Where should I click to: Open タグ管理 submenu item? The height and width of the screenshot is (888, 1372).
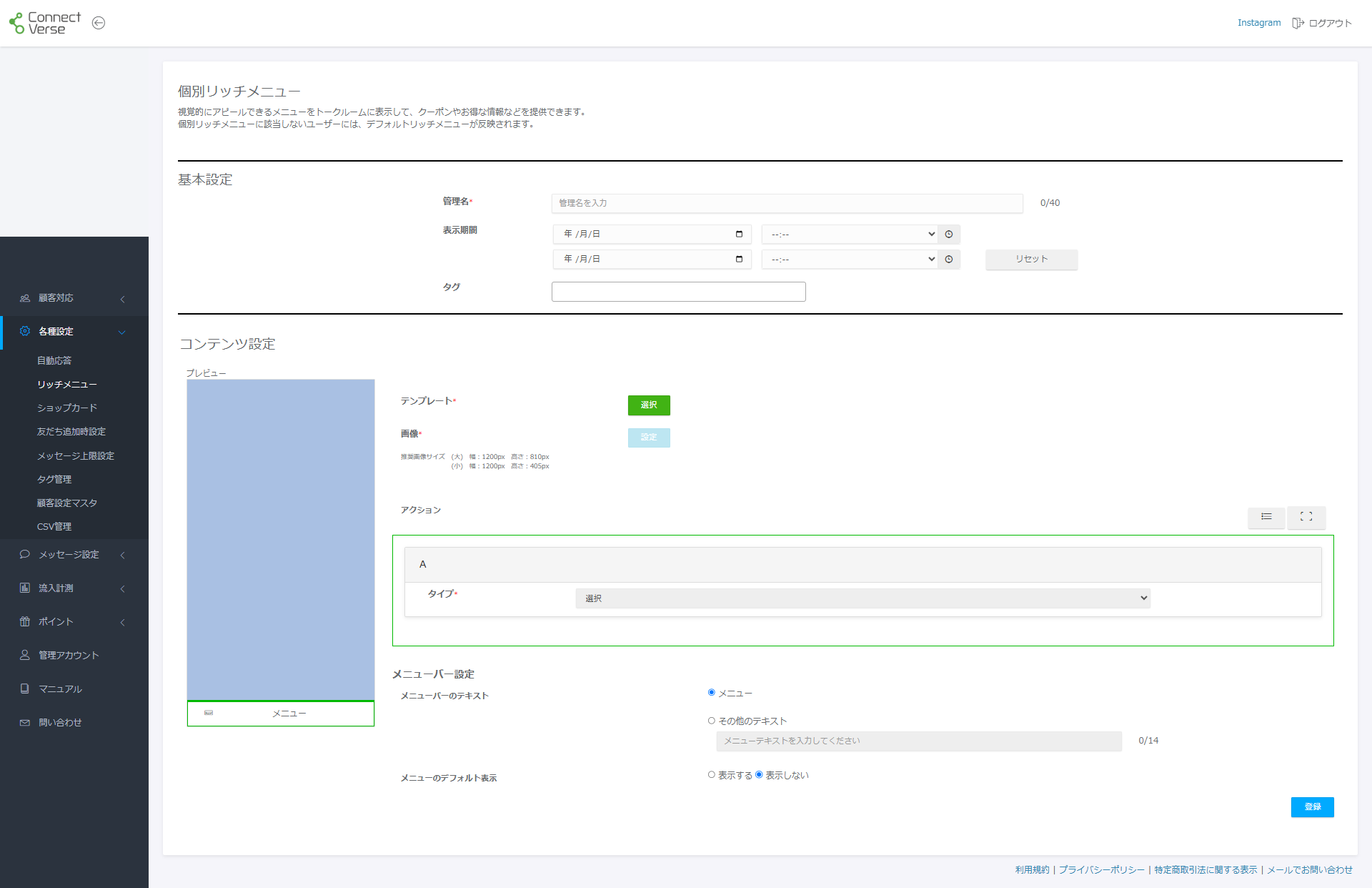(x=54, y=479)
